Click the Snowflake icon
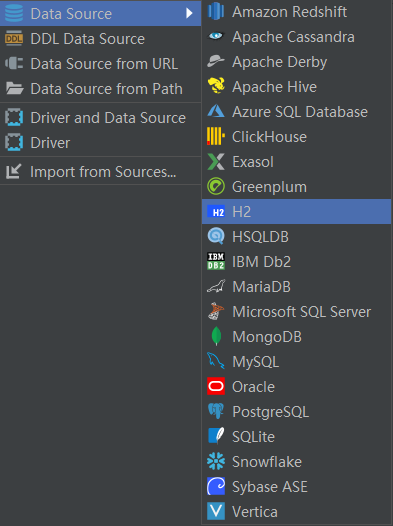The height and width of the screenshot is (526, 393). point(216,461)
